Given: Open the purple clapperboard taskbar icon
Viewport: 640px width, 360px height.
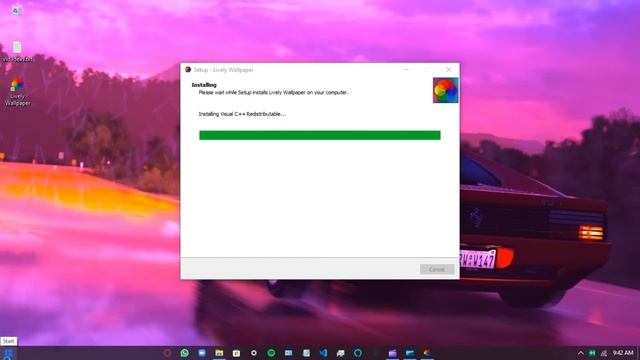Looking at the screenshot, I should (x=392, y=353).
